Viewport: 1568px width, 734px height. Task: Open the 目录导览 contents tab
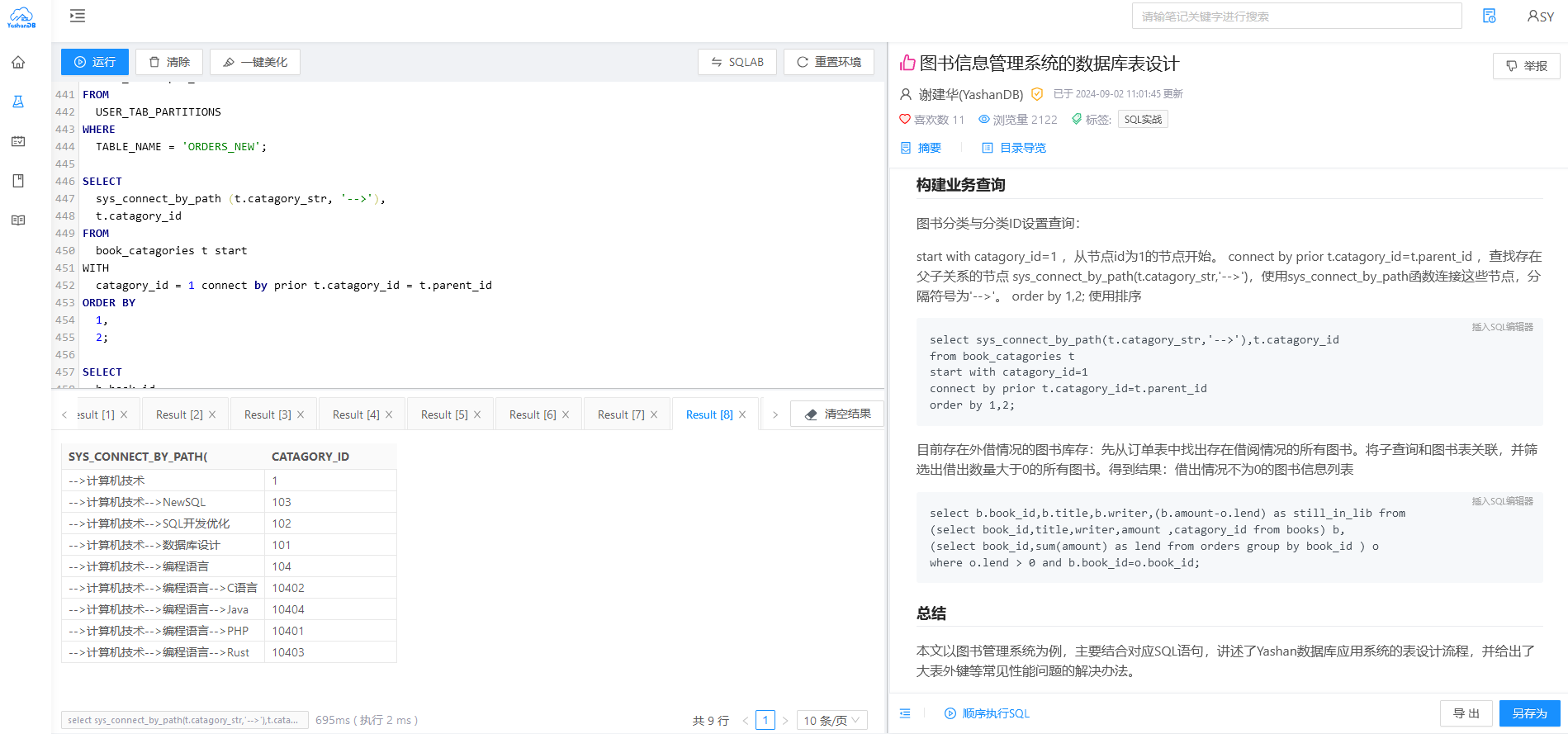tap(1014, 148)
